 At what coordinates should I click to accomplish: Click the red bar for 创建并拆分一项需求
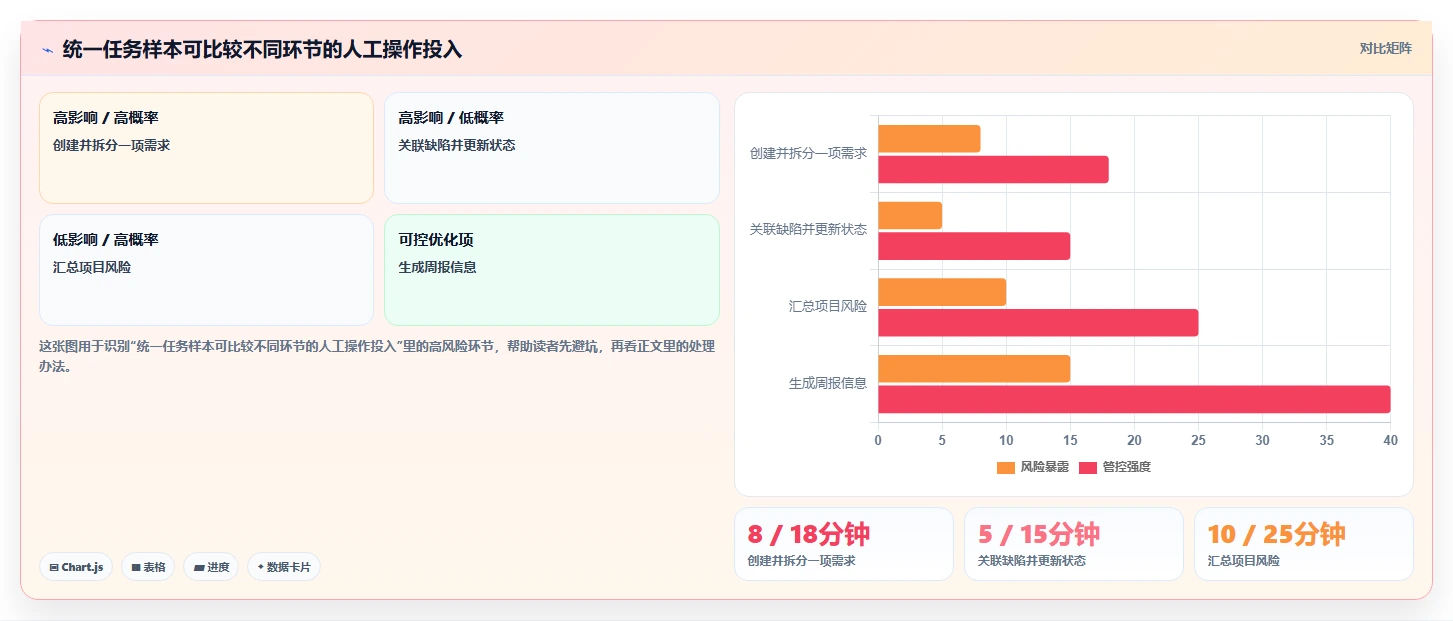993,170
